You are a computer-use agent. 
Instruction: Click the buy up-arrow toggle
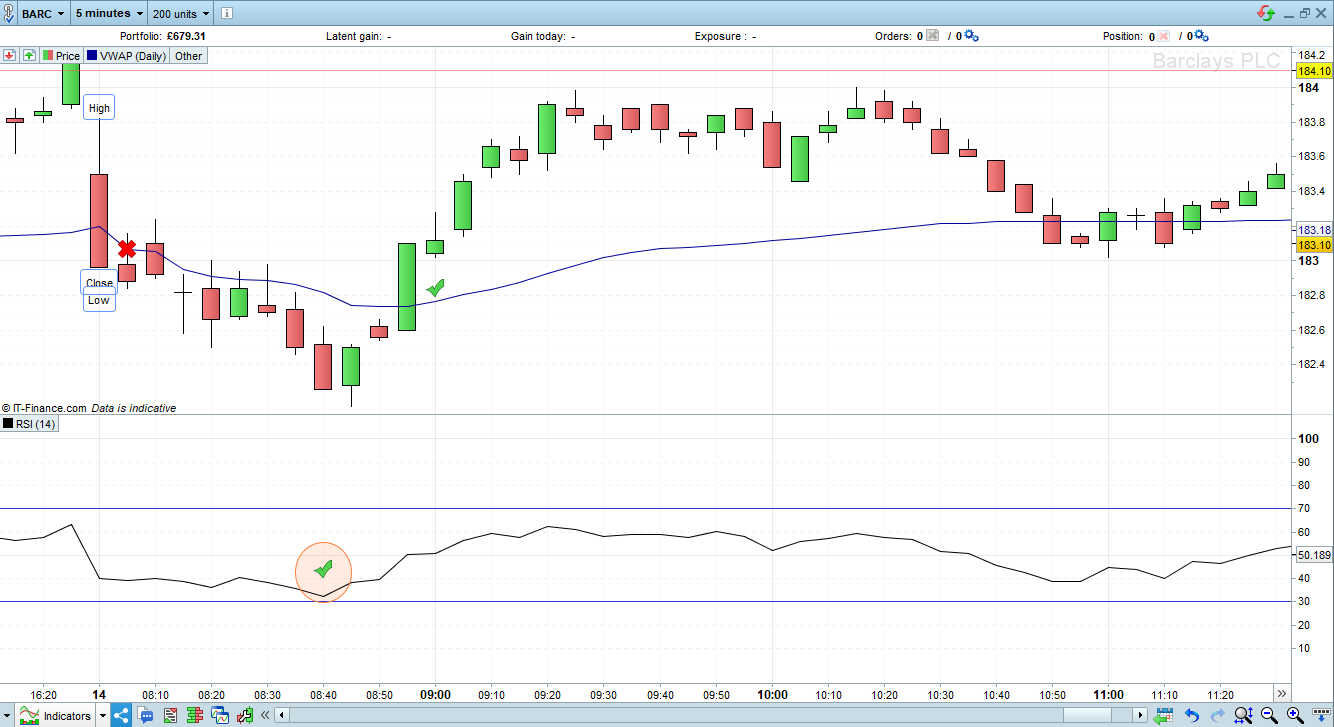point(29,55)
